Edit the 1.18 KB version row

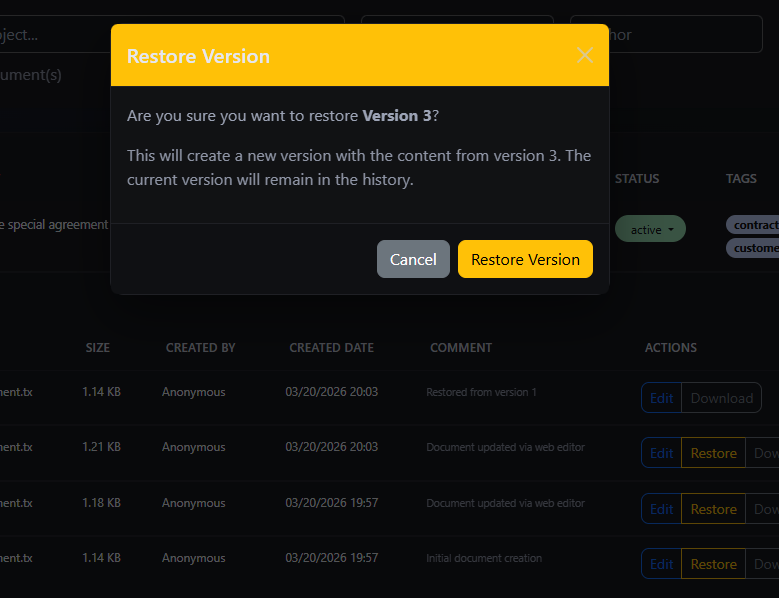[661, 509]
